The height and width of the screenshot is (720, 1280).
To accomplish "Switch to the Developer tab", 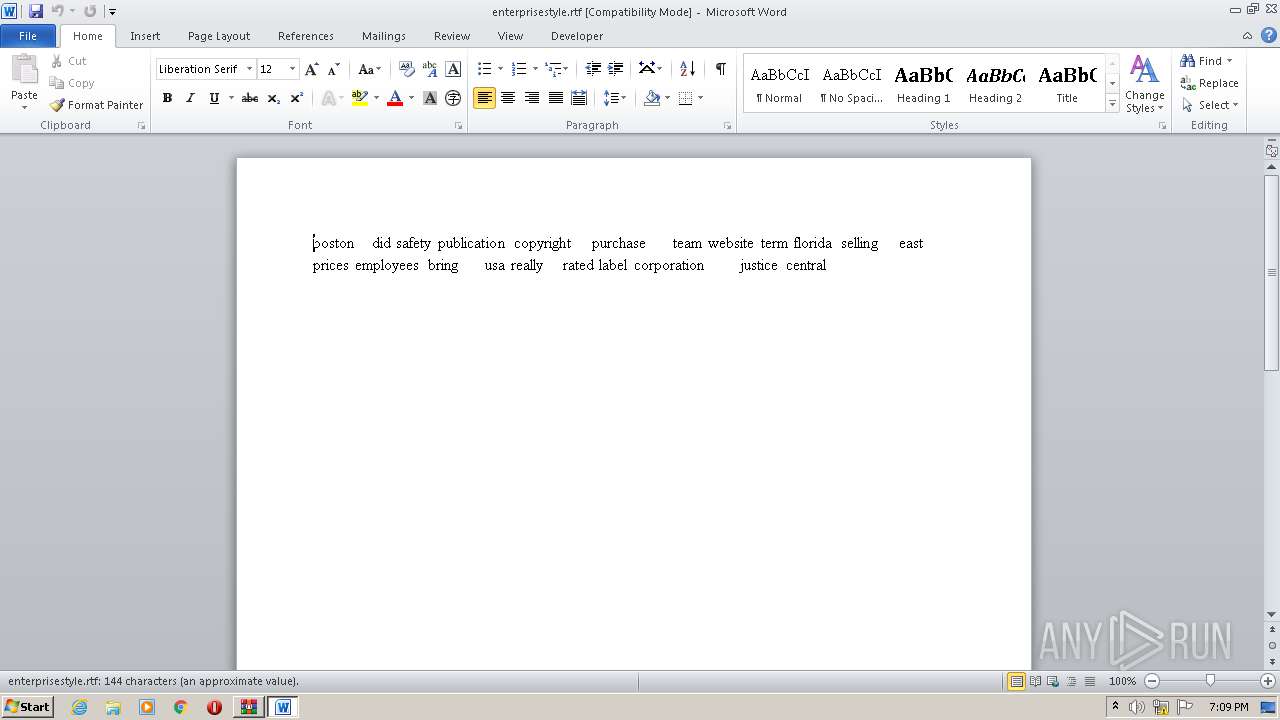I will pos(577,36).
